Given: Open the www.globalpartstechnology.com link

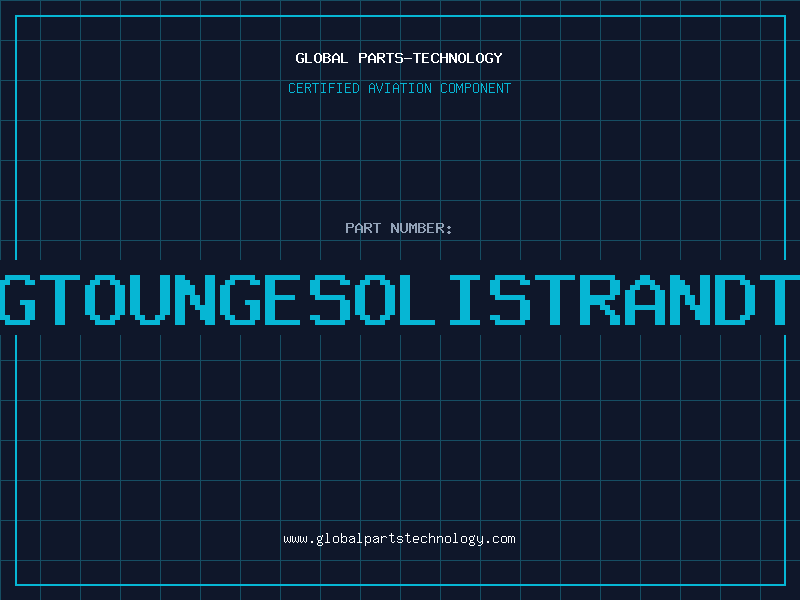Looking at the screenshot, I should point(399,539).
